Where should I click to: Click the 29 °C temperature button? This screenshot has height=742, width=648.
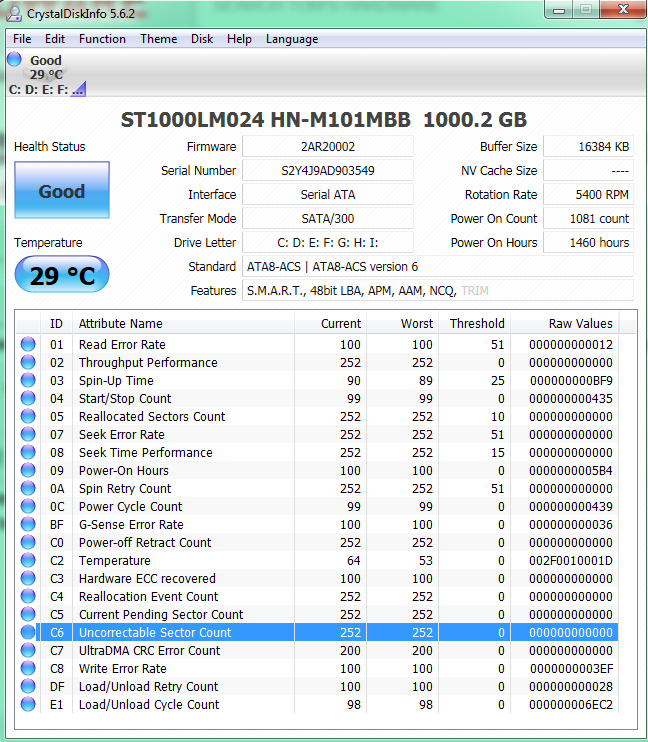point(61,275)
